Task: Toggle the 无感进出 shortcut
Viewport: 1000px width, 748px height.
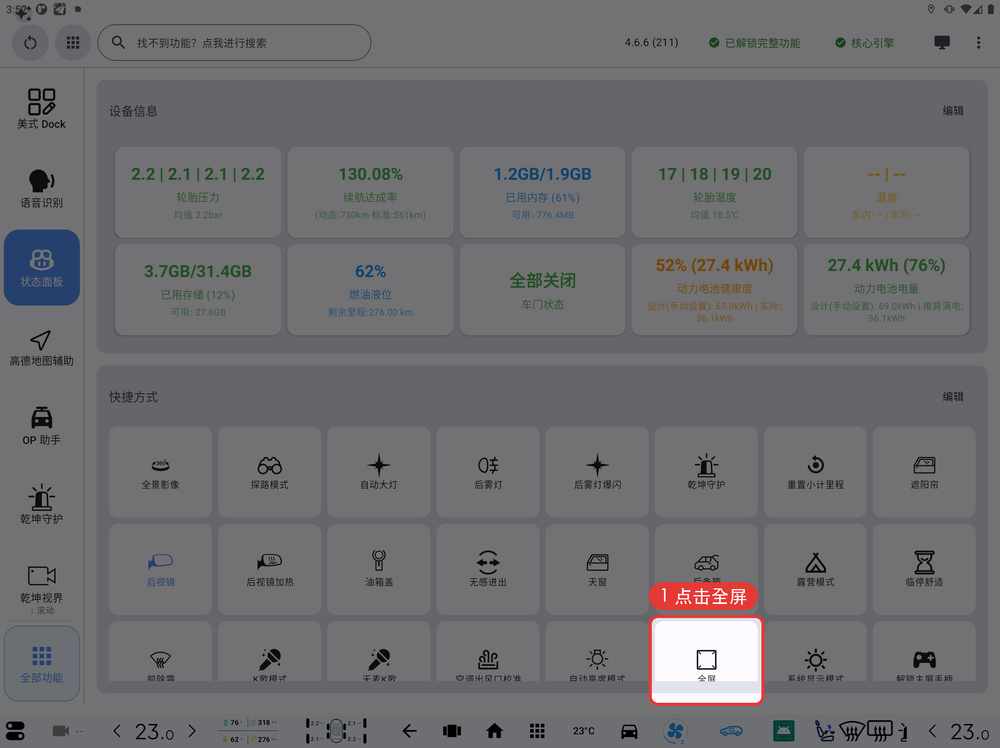Action: click(x=488, y=569)
